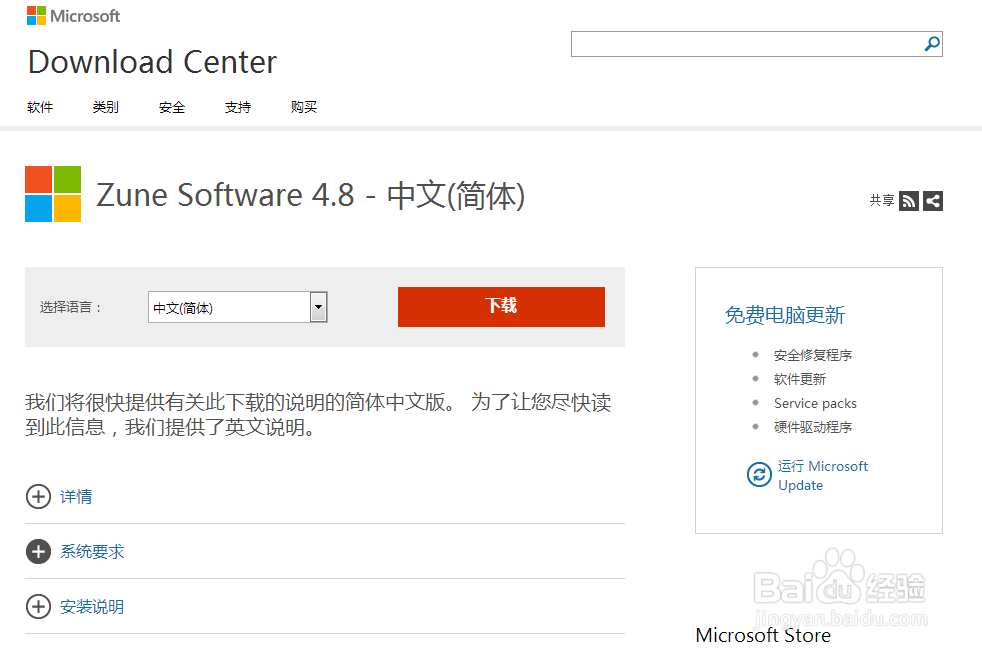
Task: Click the Zune Software colored tiles logo
Action: coord(52,193)
